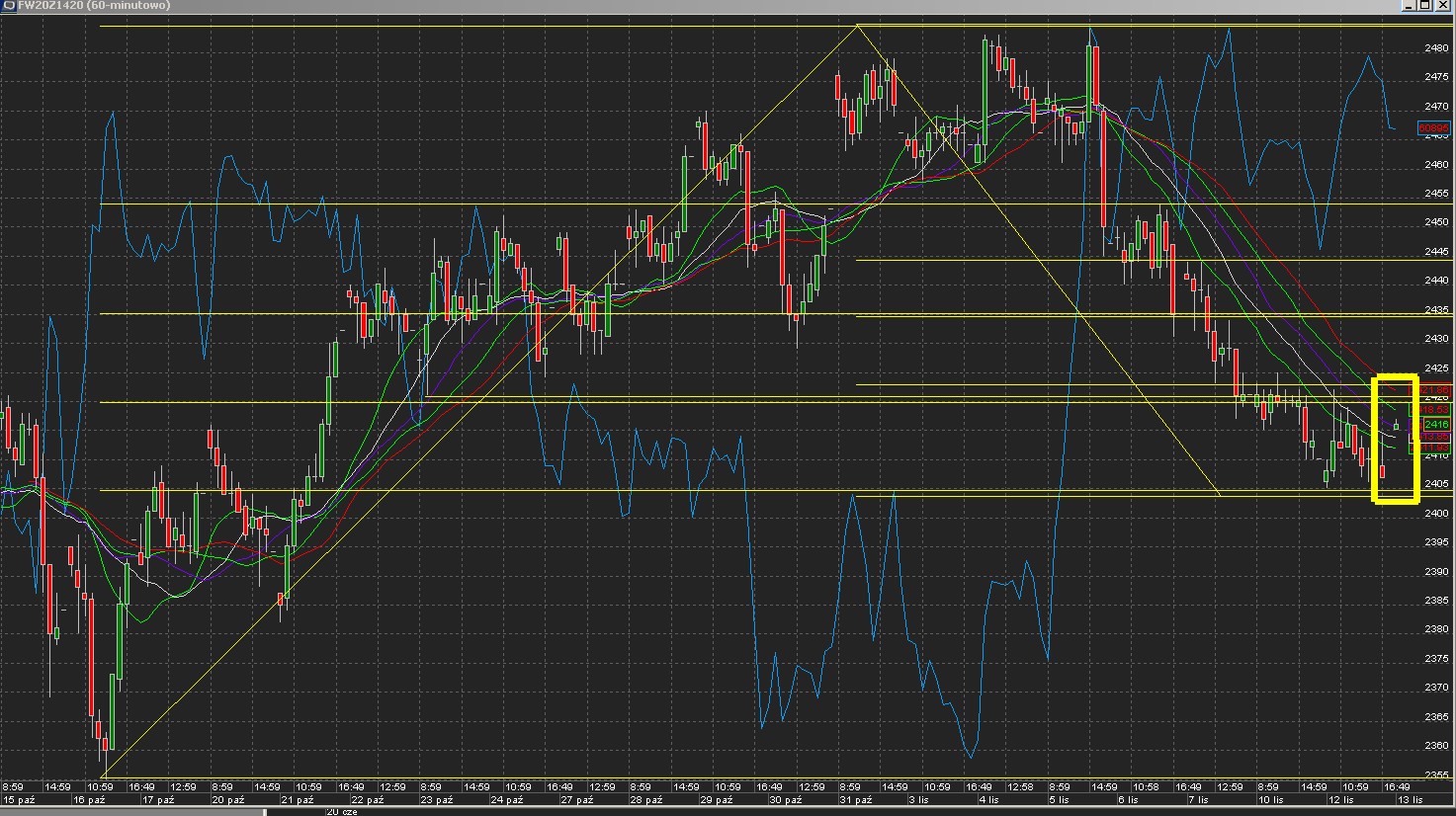Click the 2370 price axis label

click(1437, 688)
